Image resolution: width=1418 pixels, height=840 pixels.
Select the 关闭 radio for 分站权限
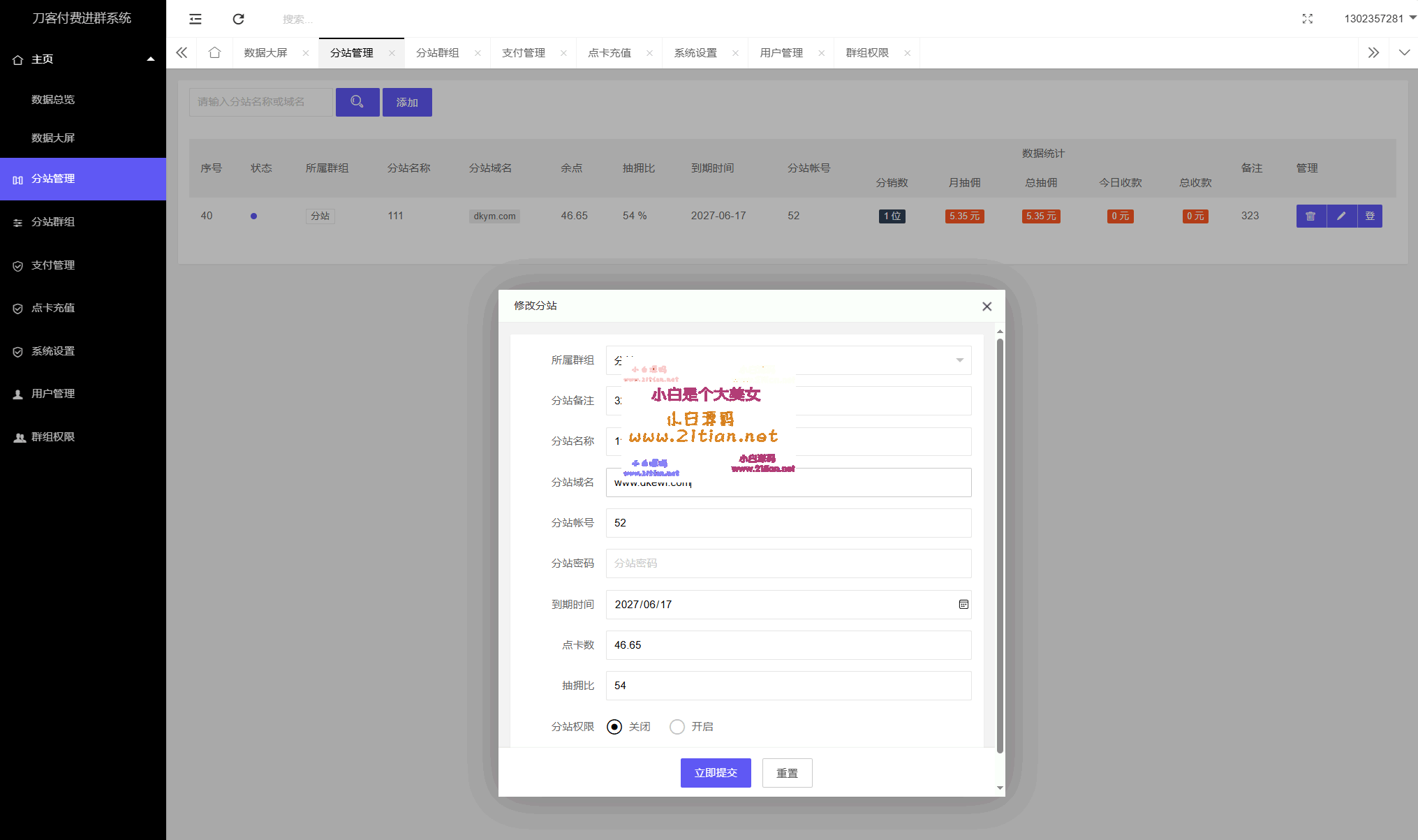[x=614, y=726]
